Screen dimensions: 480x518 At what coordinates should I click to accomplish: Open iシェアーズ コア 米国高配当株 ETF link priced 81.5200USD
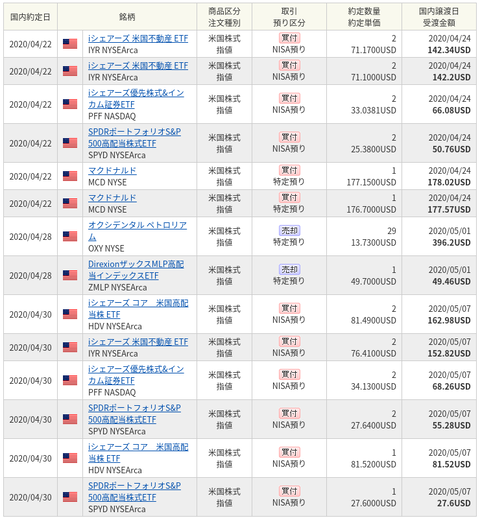138,453
